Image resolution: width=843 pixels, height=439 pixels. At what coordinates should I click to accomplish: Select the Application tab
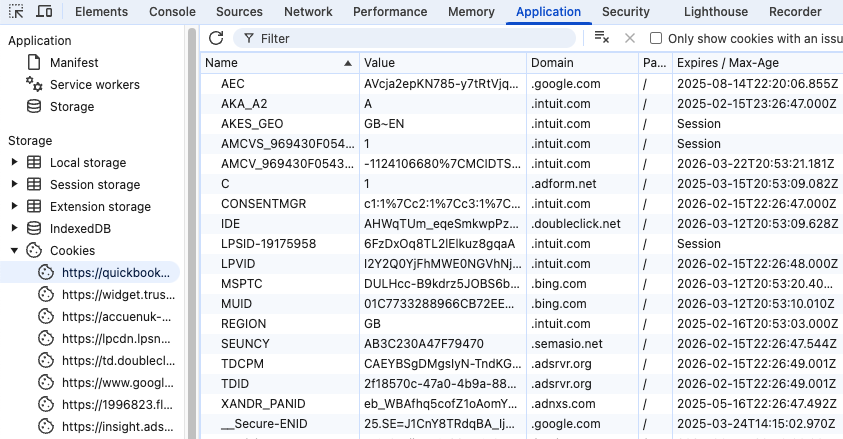[x=548, y=12]
